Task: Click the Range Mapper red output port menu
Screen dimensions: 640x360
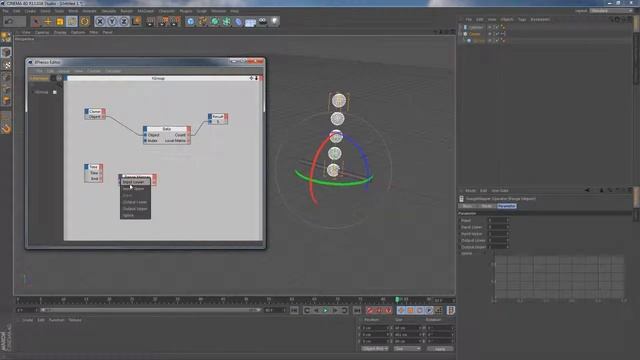Action: pos(154,178)
